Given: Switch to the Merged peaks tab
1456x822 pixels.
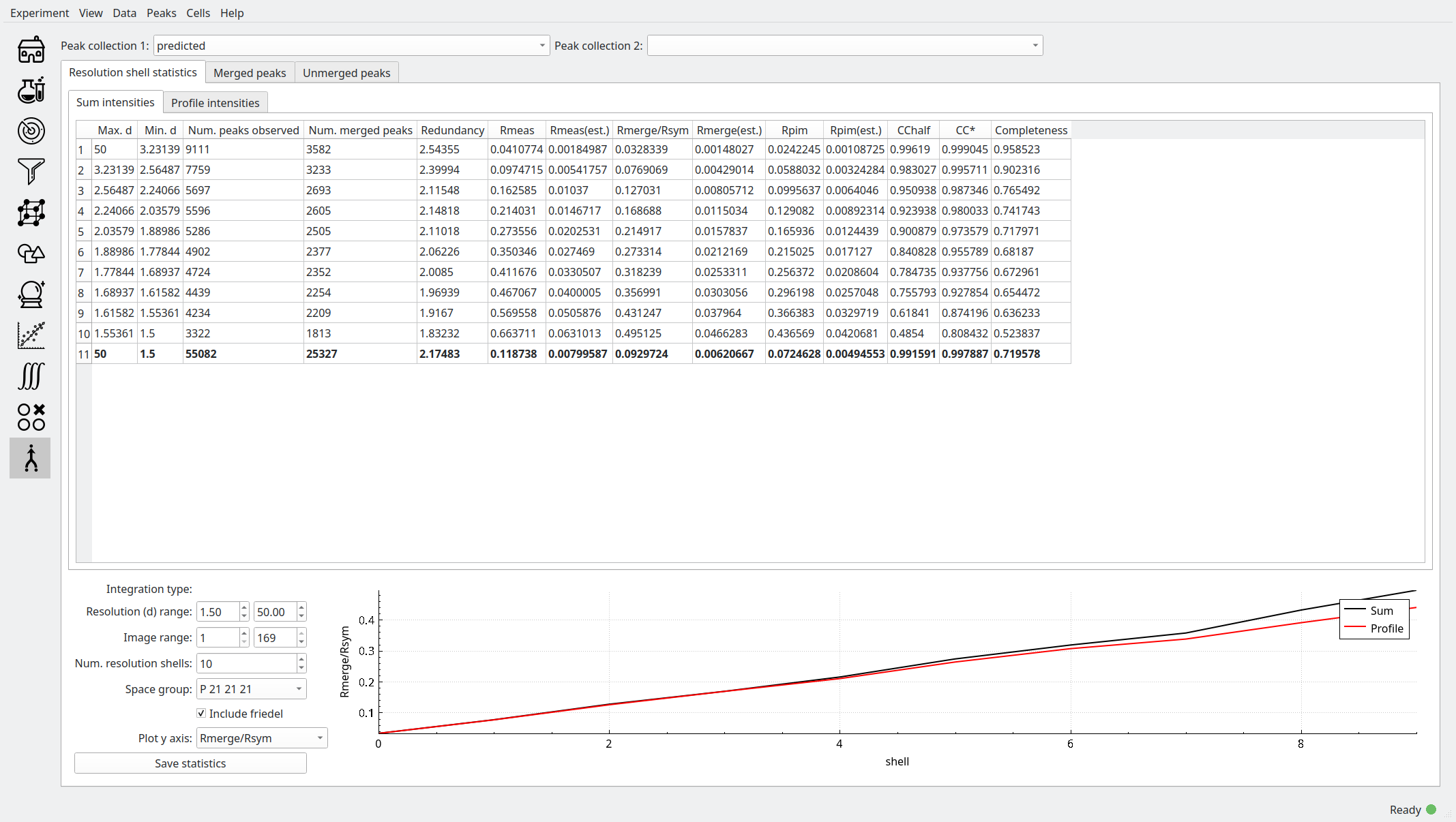Looking at the screenshot, I should tap(250, 73).
